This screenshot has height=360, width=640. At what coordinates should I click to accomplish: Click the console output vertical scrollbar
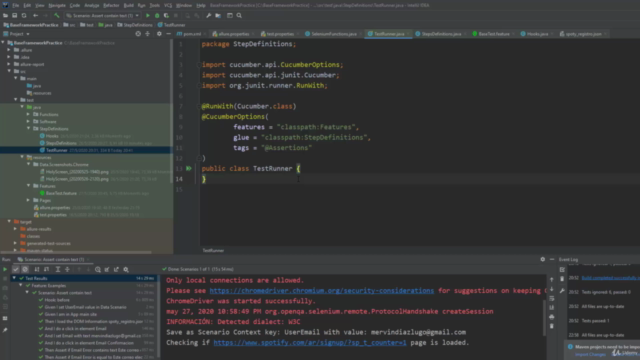pos(545,318)
